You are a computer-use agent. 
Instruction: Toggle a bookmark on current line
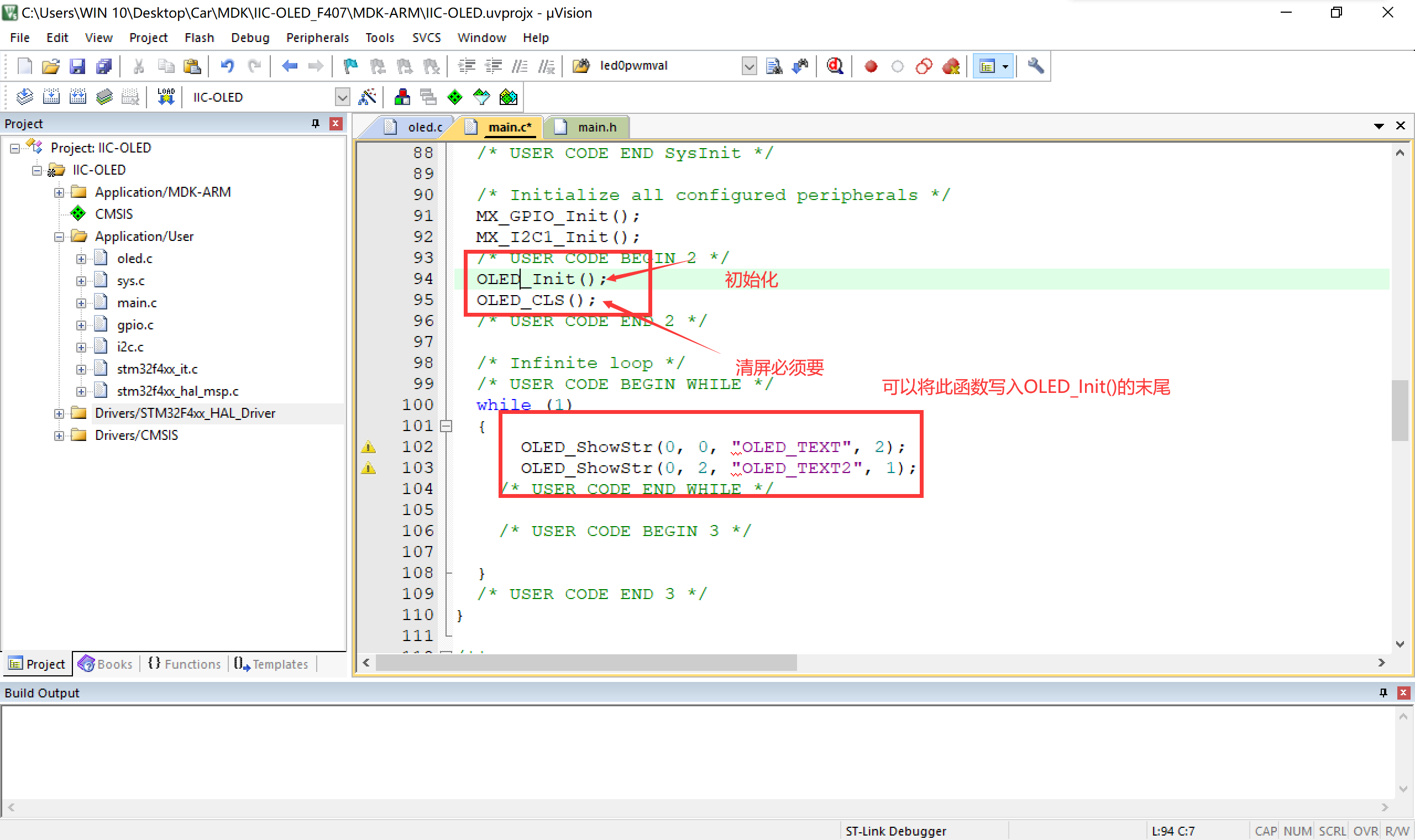click(351, 66)
